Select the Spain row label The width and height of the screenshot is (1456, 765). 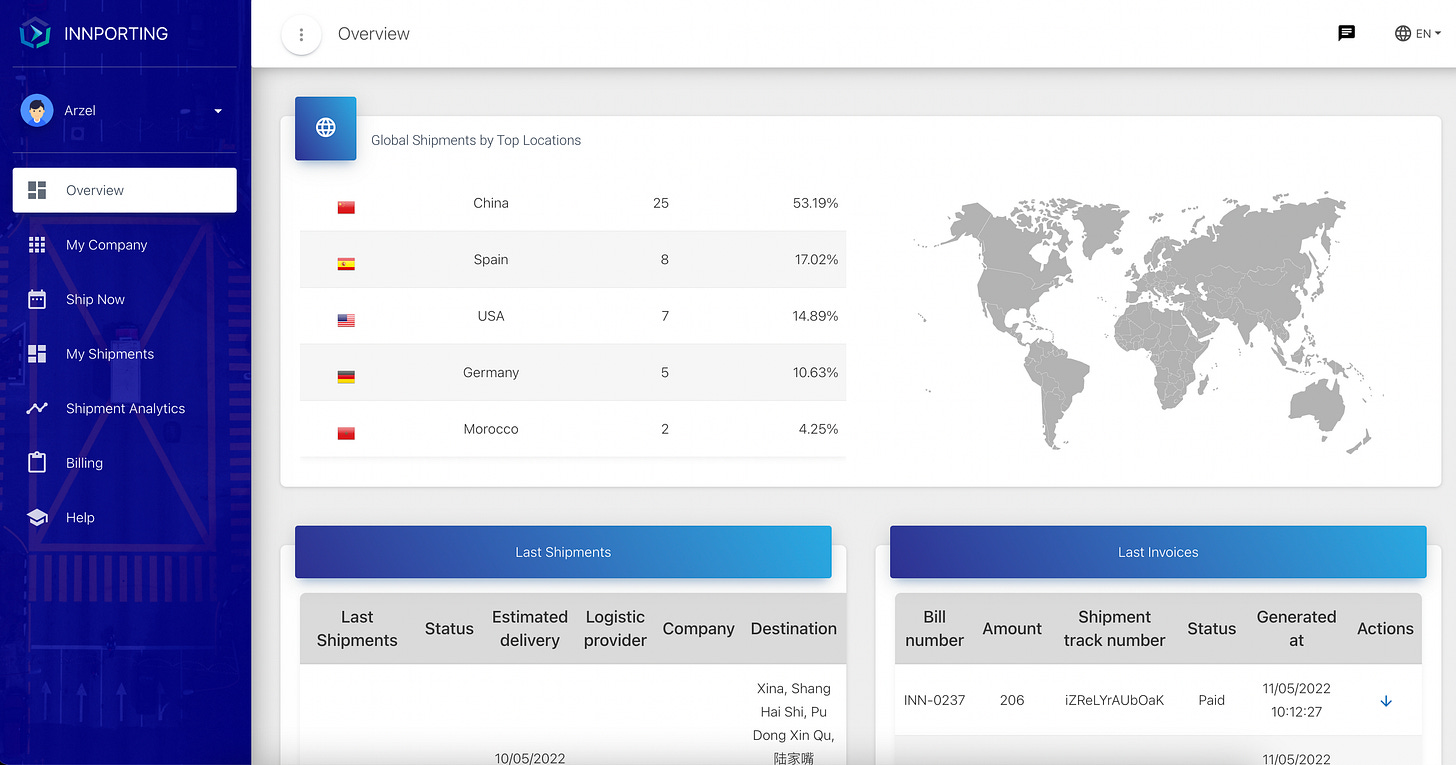pos(491,259)
